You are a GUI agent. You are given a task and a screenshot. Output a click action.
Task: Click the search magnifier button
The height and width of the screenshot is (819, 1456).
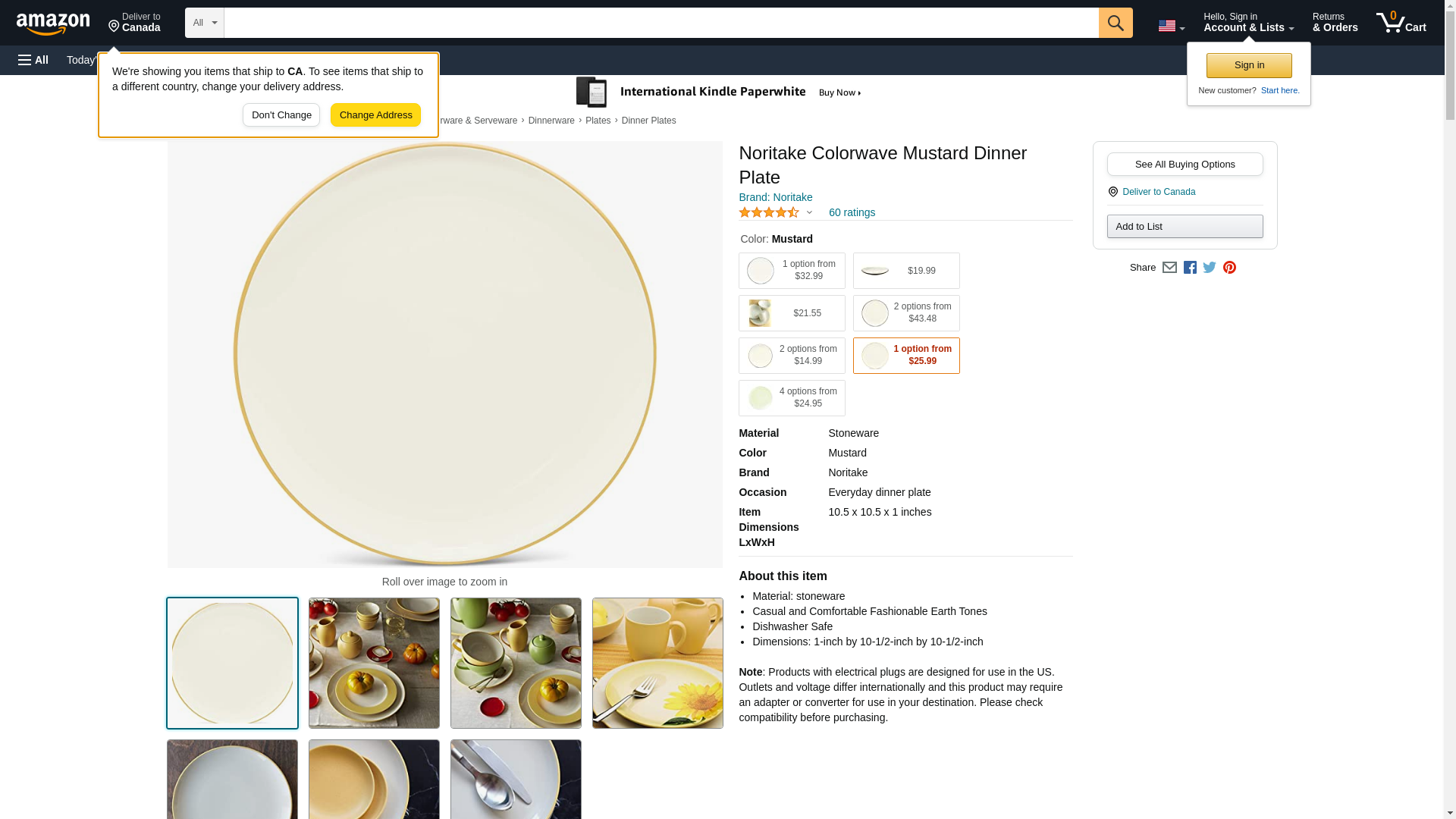pyautogui.click(x=1115, y=23)
